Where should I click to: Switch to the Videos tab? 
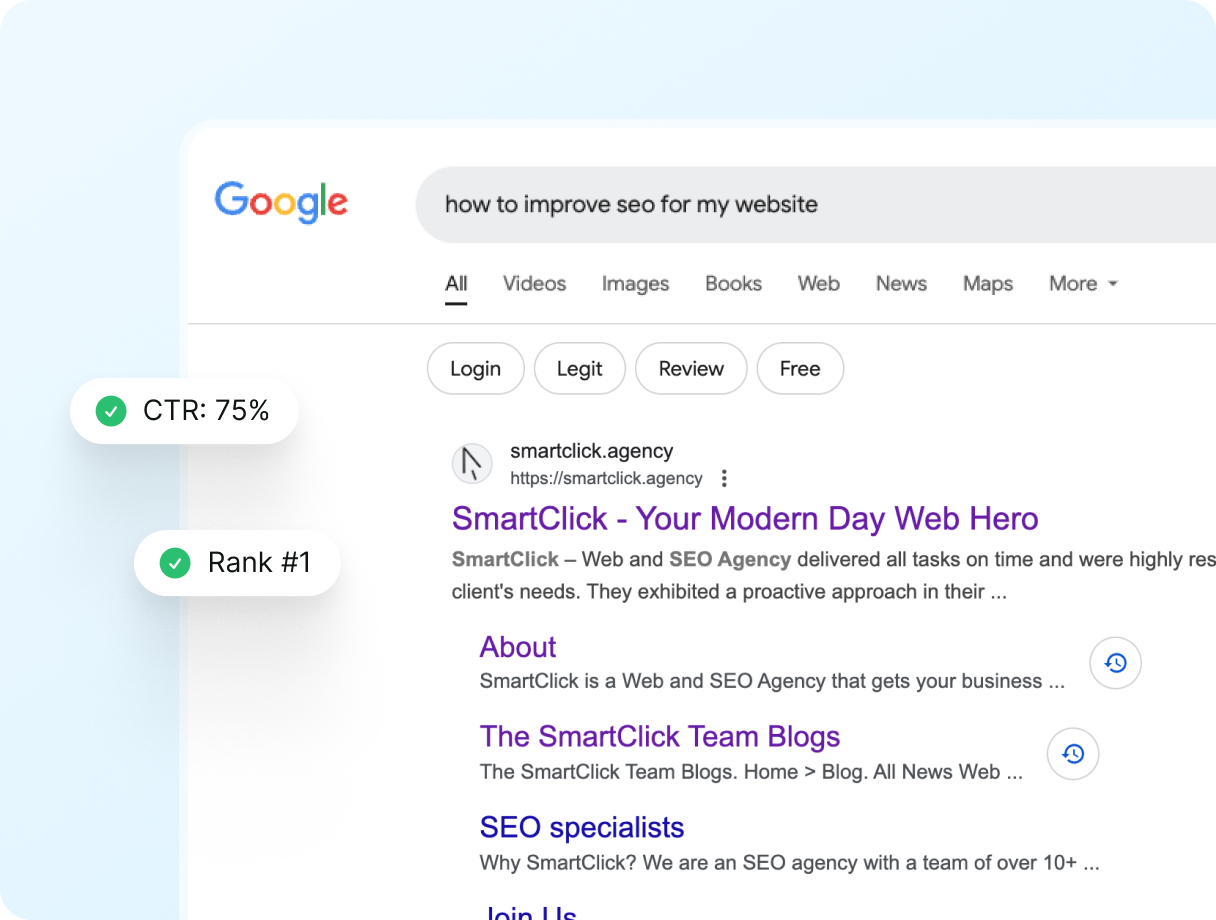534,284
